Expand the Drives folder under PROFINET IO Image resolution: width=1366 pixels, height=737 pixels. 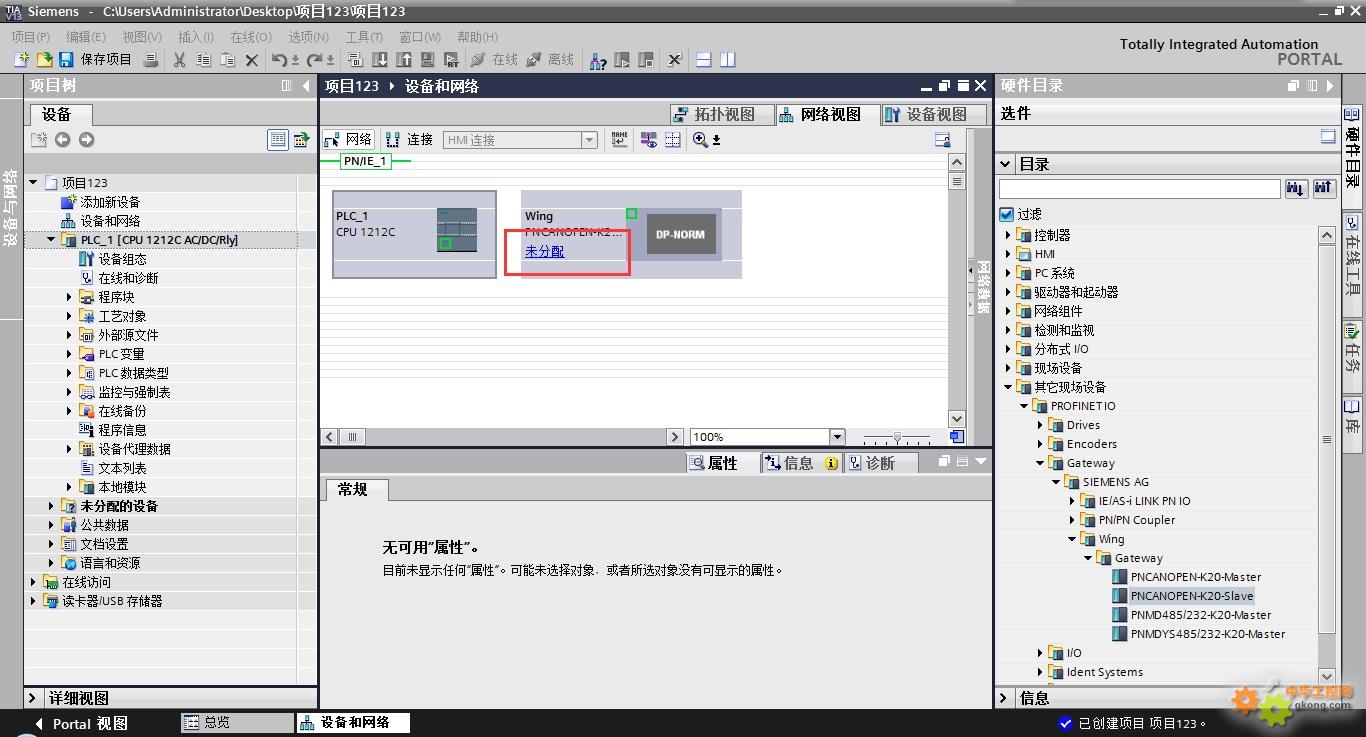pos(1040,425)
